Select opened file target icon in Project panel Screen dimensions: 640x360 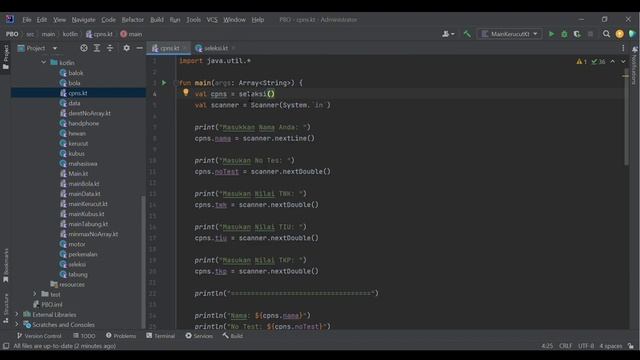pyautogui.click(x=84, y=48)
